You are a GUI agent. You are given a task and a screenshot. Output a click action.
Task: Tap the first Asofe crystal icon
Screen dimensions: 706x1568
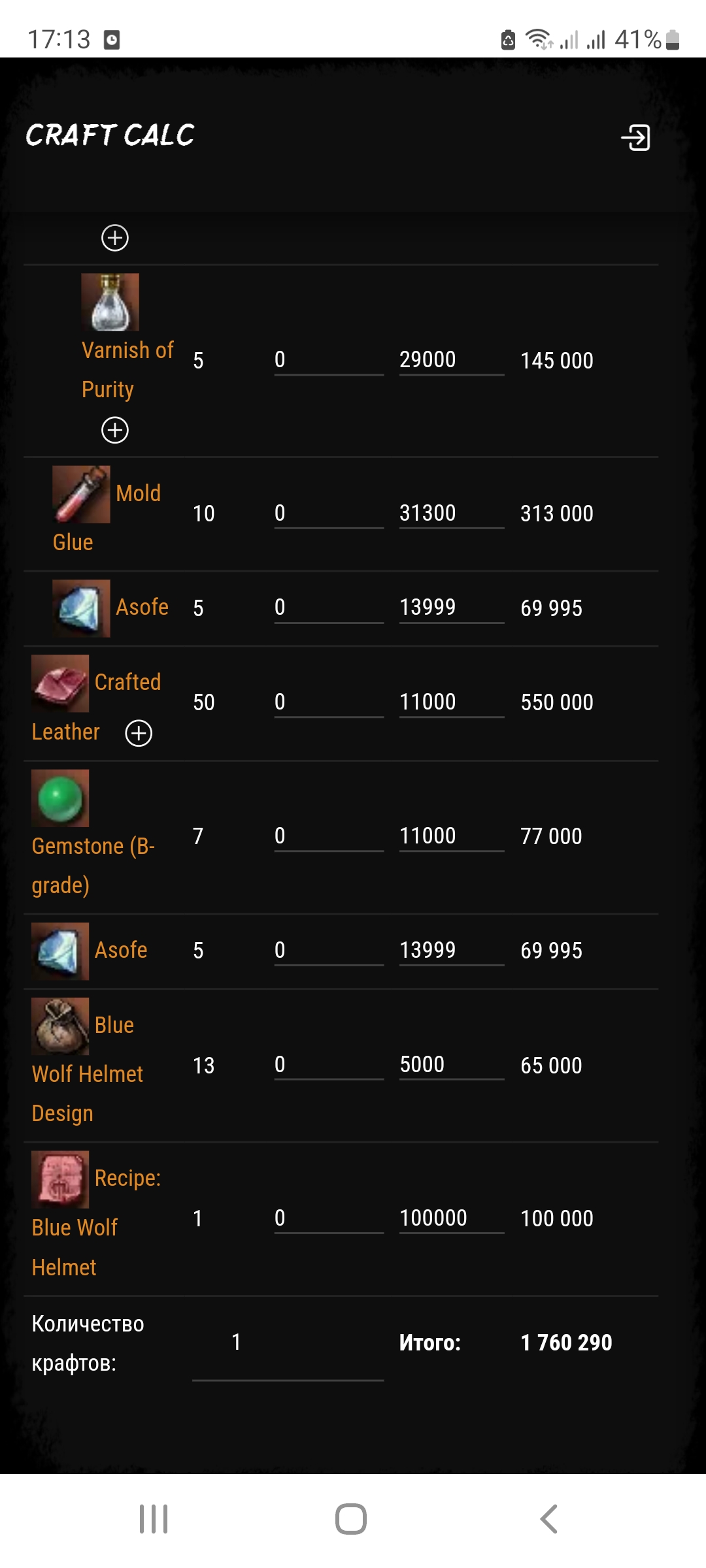tap(81, 608)
